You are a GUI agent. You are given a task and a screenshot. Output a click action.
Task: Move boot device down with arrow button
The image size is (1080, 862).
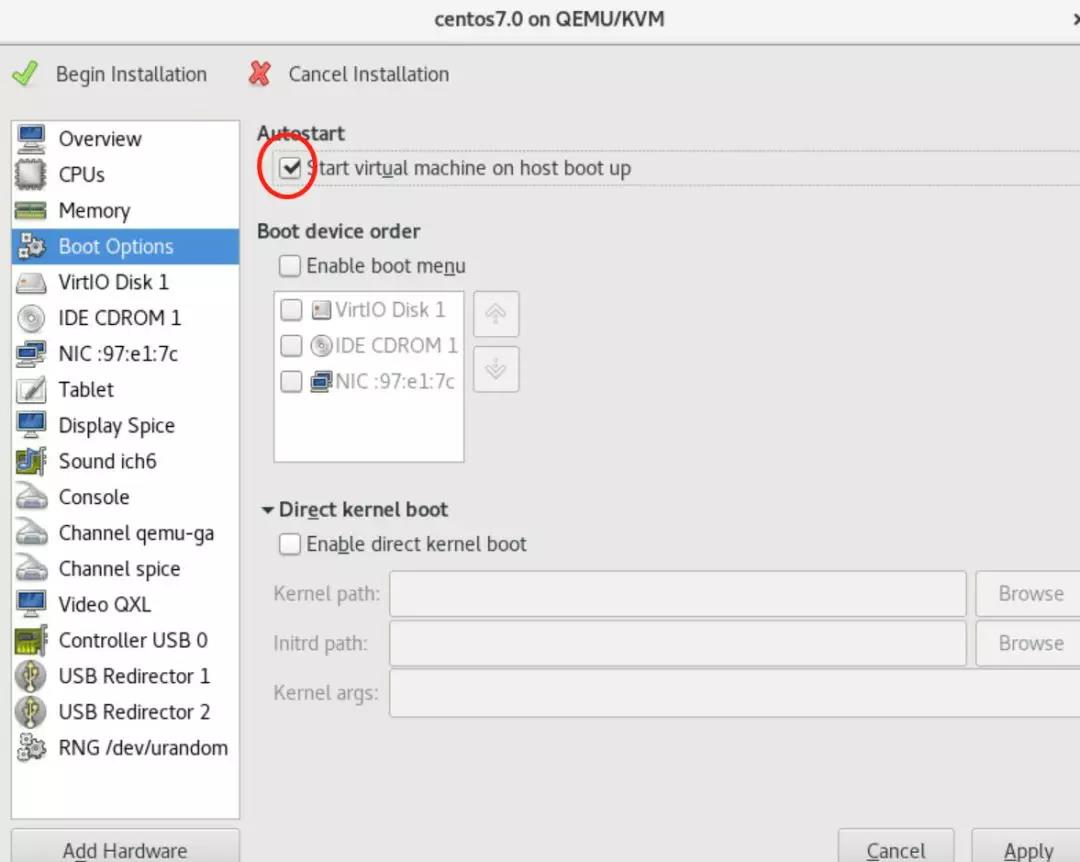pos(496,369)
